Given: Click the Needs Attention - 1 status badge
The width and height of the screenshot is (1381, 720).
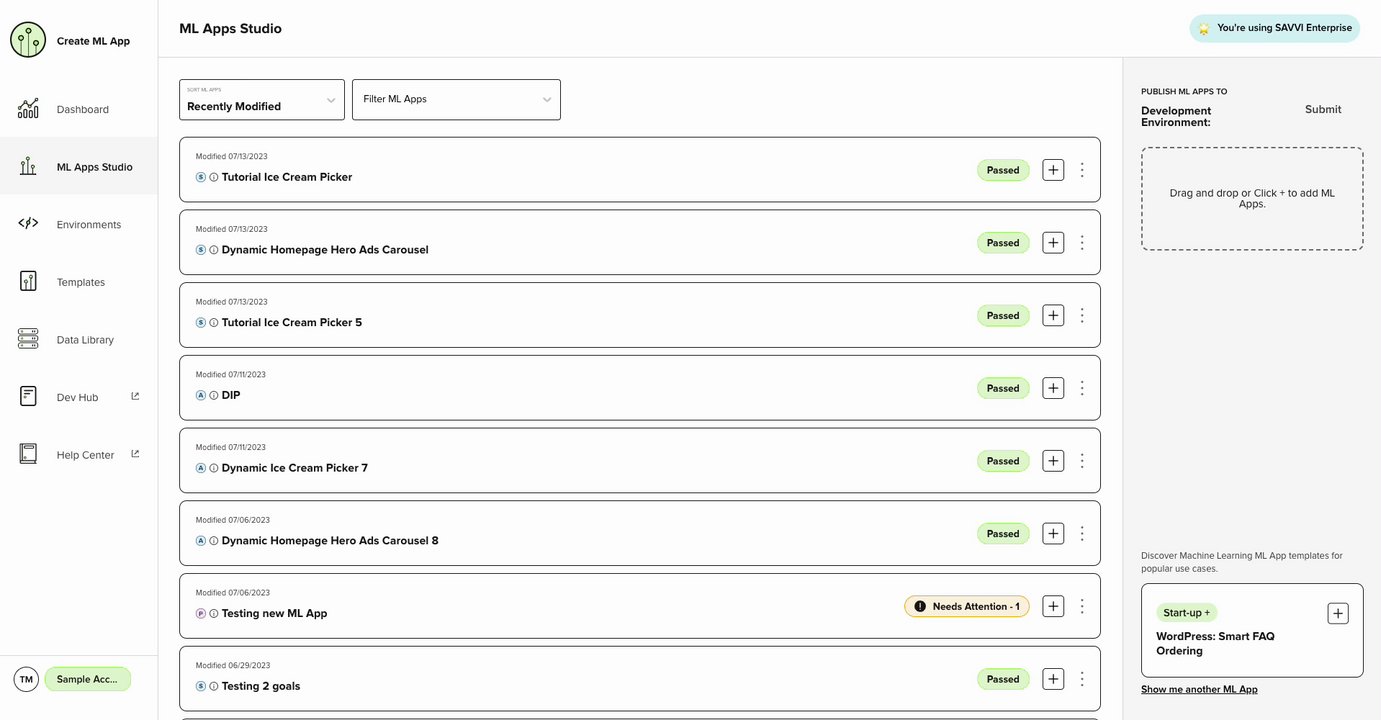Looking at the screenshot, I should pyautogui.click(x=966, y=606).
